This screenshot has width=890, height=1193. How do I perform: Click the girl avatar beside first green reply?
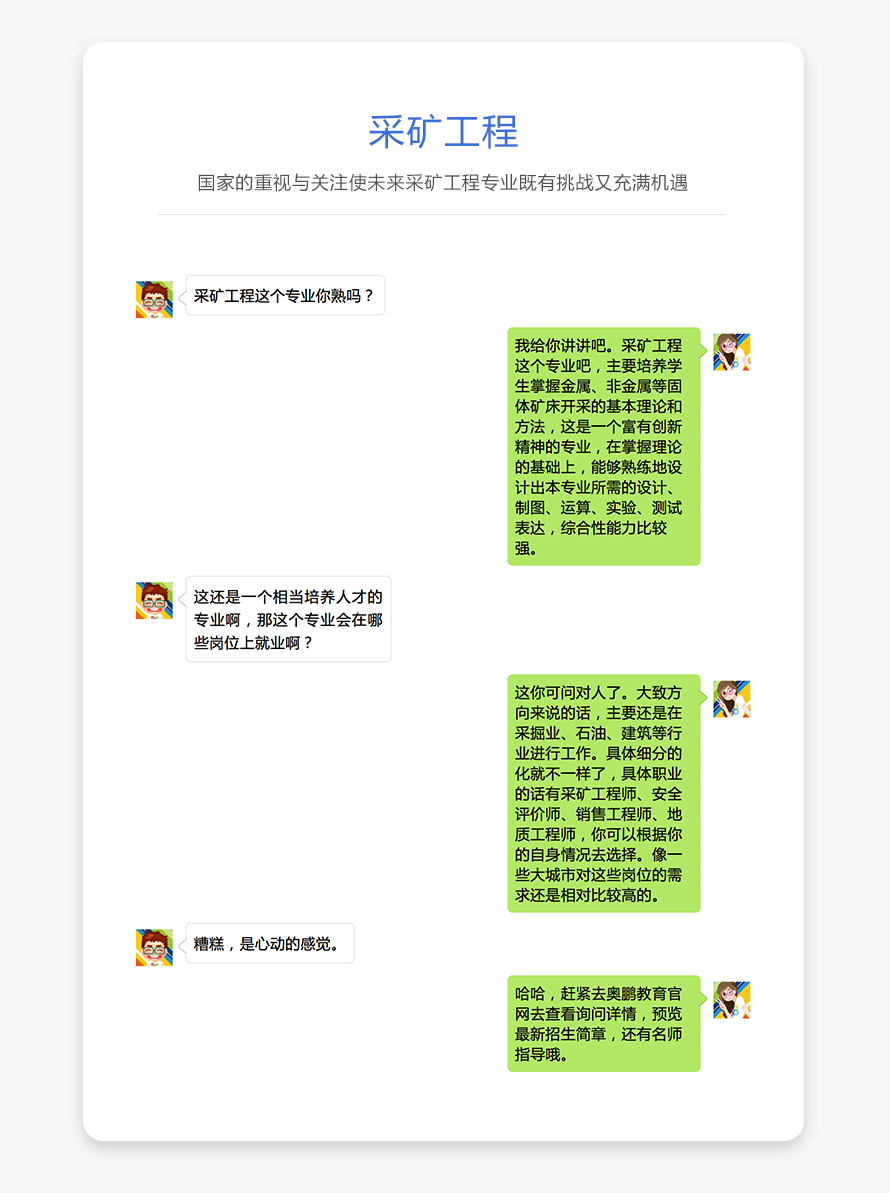732,352
